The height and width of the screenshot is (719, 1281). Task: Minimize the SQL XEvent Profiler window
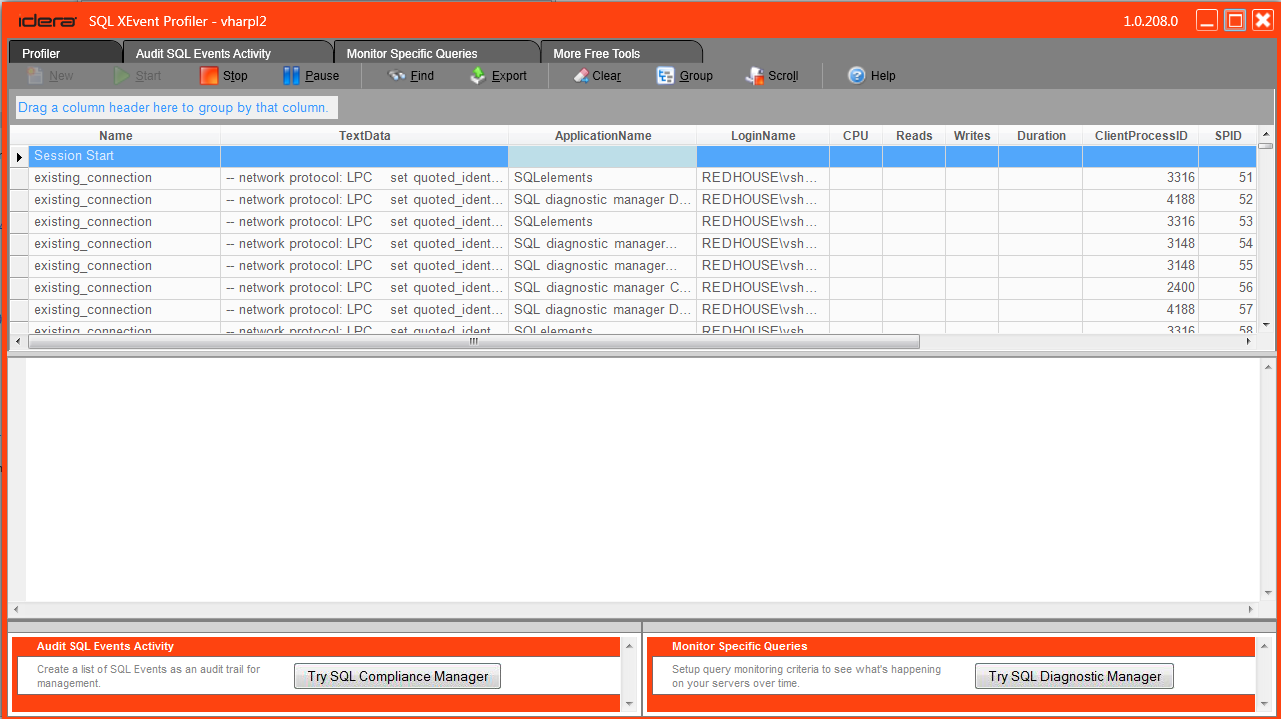point(1208,21)
